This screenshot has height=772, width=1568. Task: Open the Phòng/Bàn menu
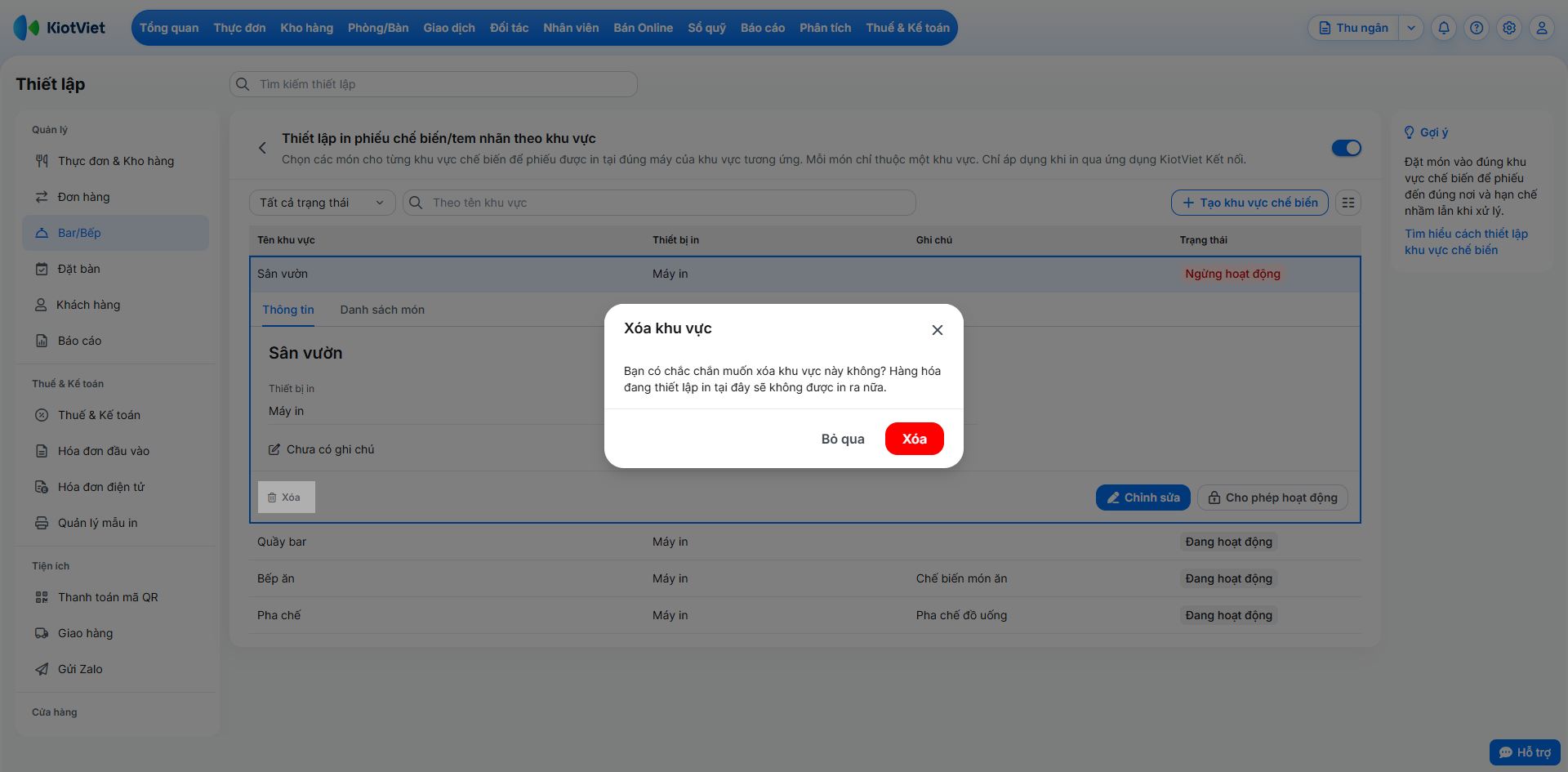(378, 28)
